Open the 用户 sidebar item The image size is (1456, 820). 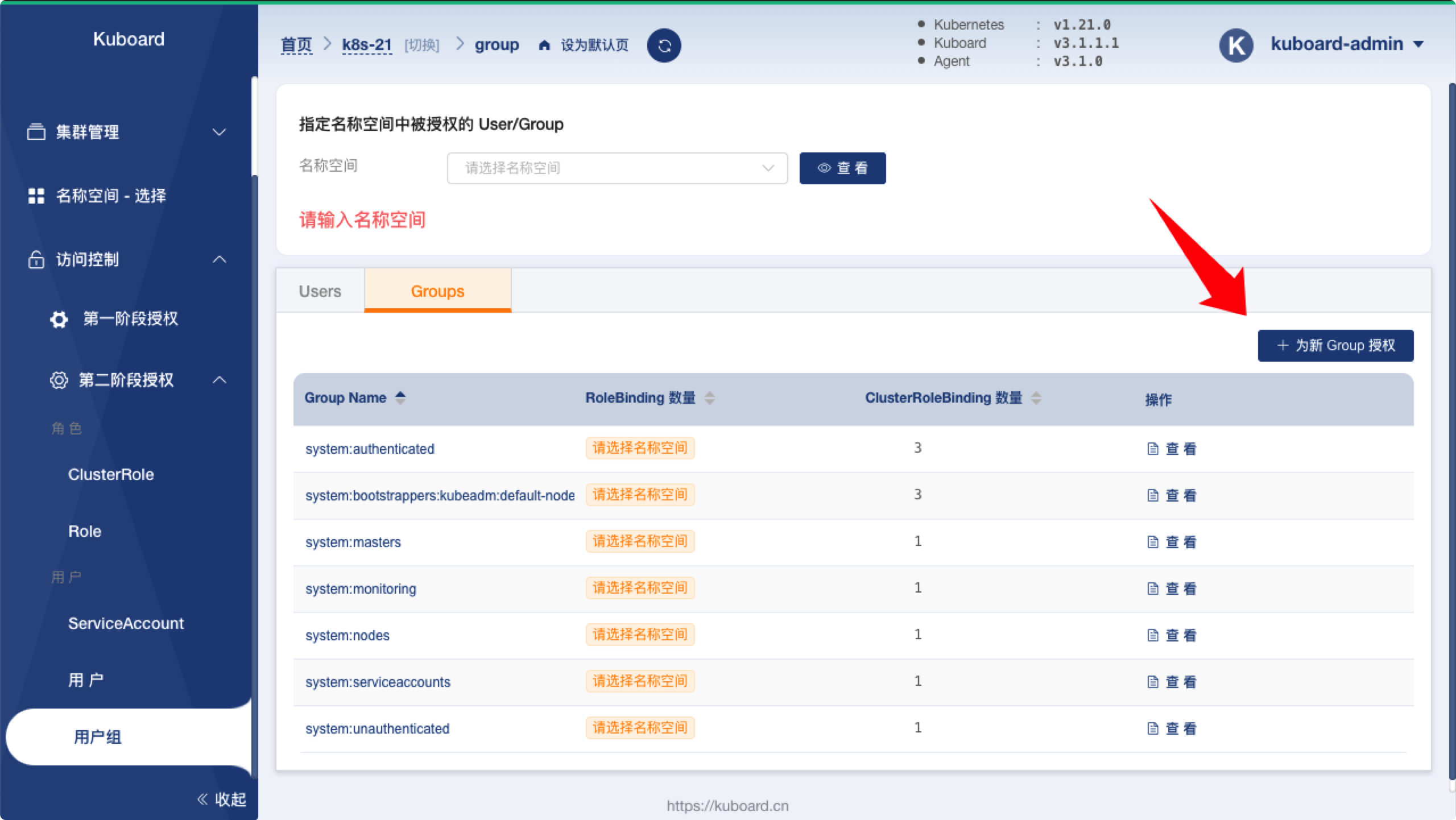click(86, 680)
